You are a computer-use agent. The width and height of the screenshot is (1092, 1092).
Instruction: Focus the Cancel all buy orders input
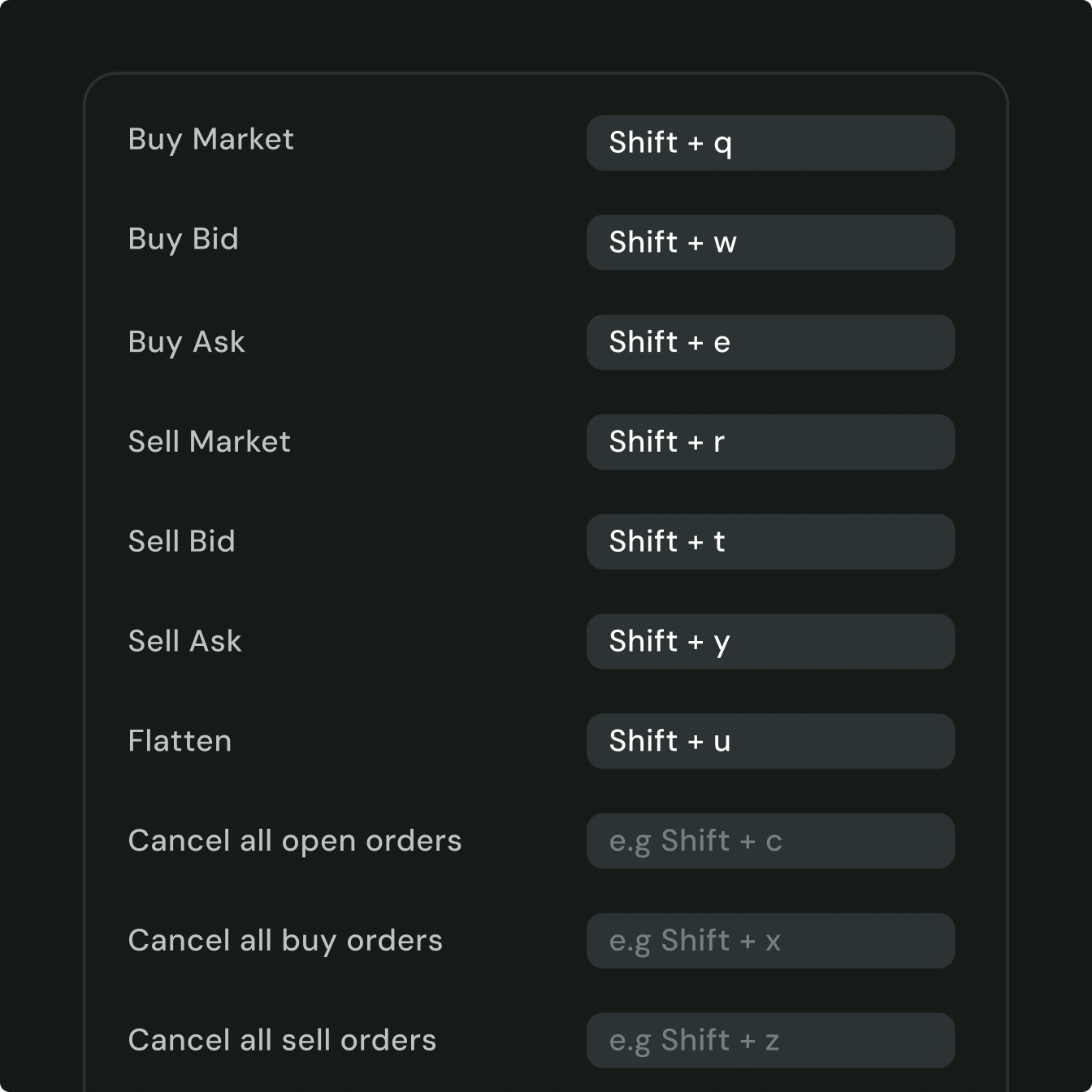[770, 941]
